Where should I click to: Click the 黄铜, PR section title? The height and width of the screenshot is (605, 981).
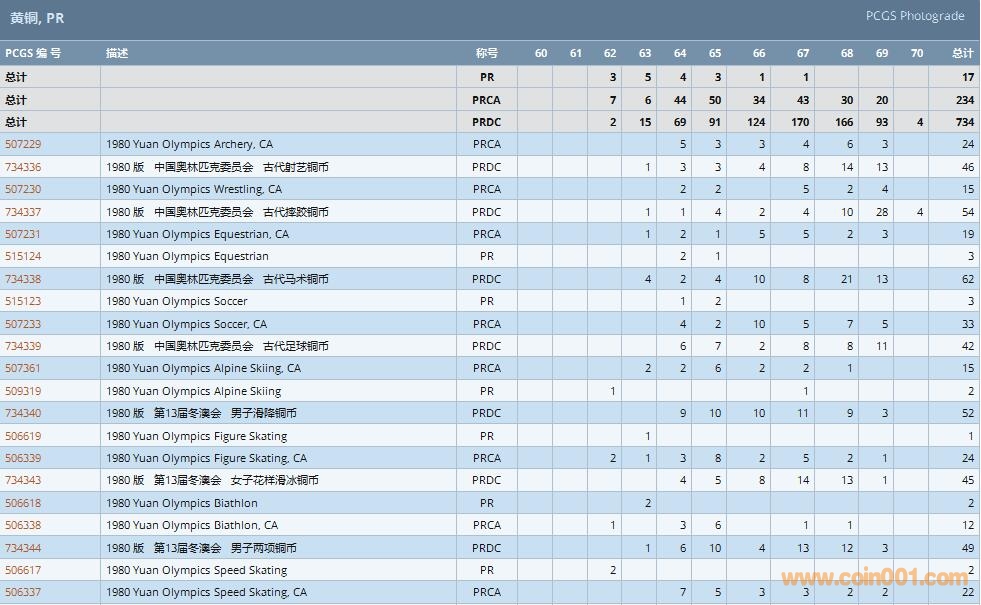pos(37,18)
